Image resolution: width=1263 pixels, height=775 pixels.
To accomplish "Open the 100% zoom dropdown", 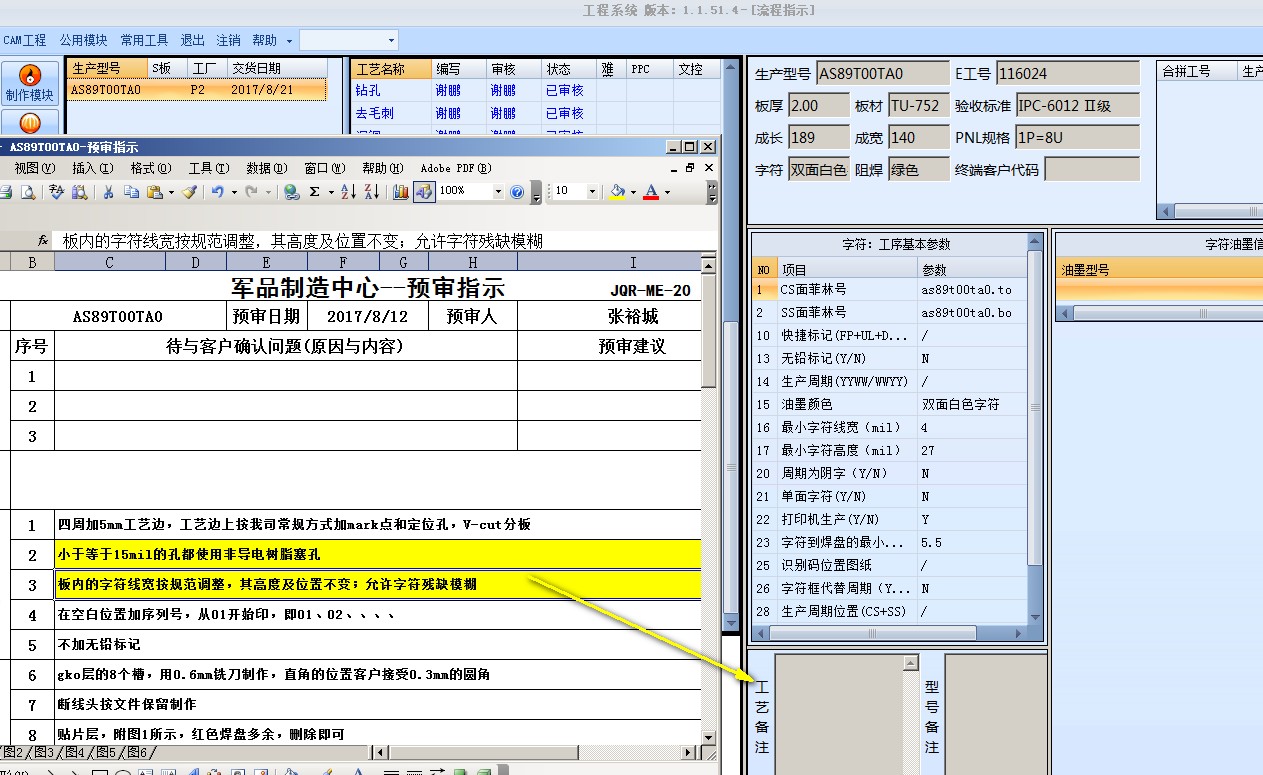I will [498, 191].
